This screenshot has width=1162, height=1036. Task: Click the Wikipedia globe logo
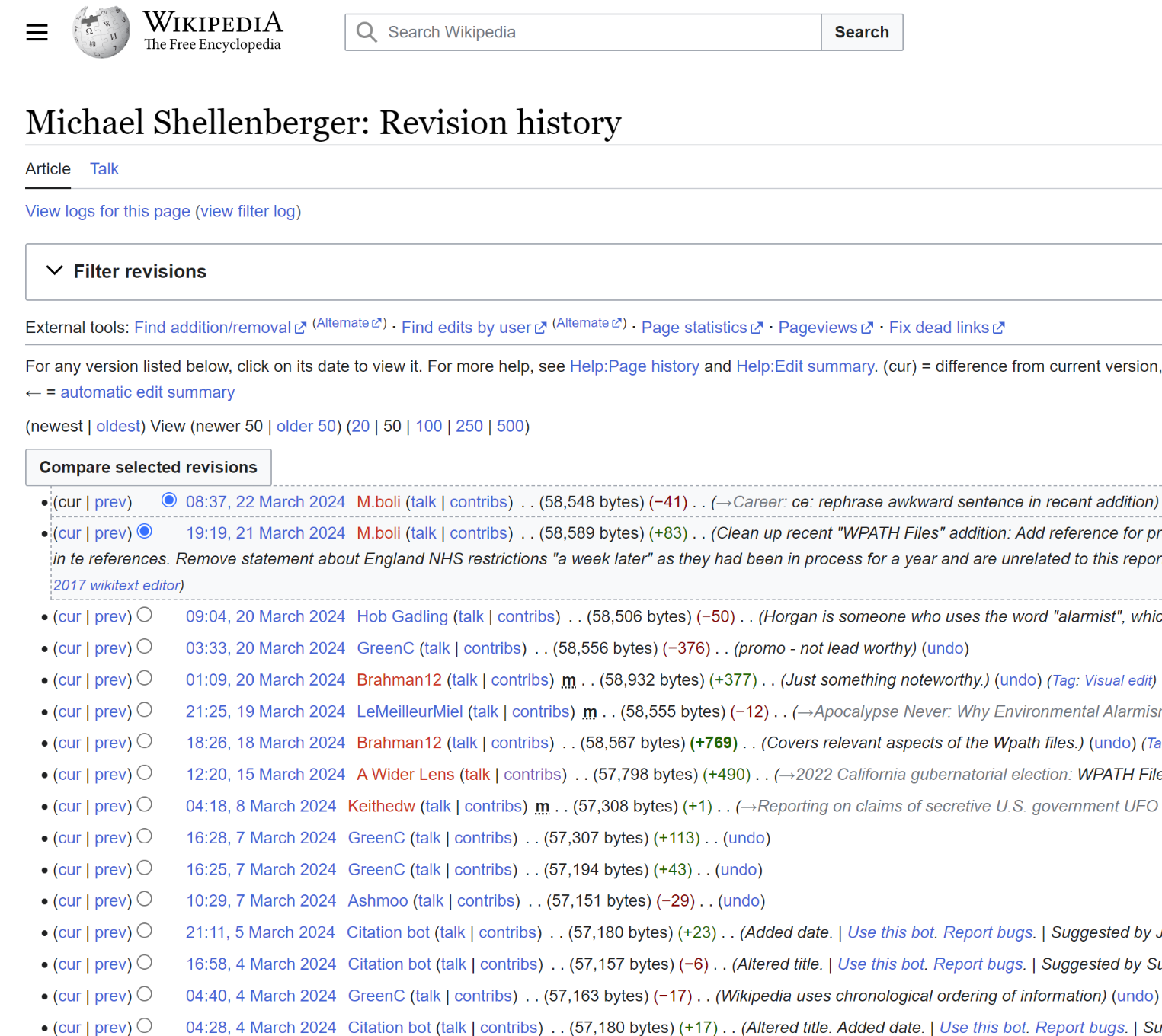tap(101, 32)
